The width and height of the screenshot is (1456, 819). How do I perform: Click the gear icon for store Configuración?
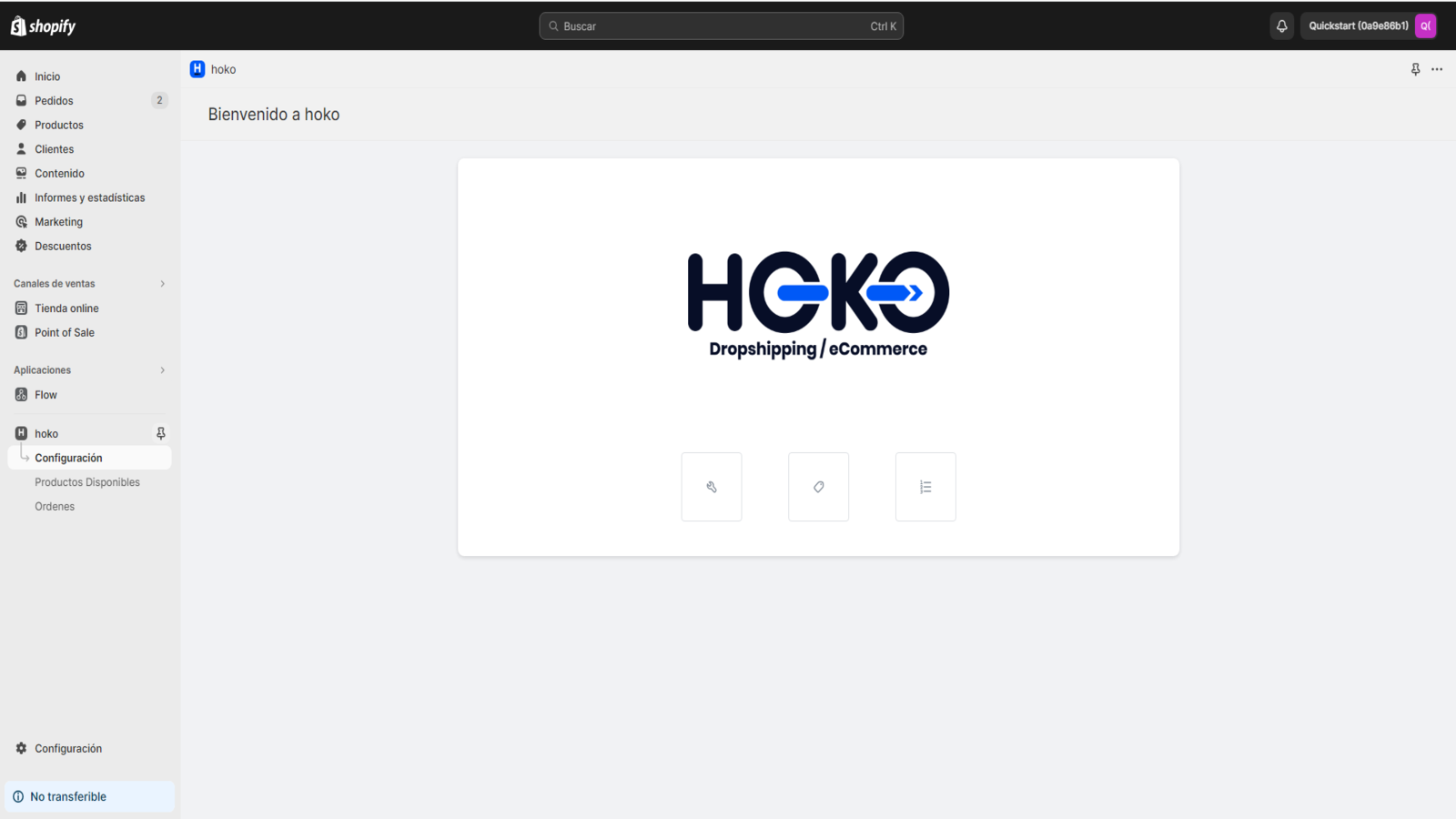pyautogui.click(x=21, y=748)
